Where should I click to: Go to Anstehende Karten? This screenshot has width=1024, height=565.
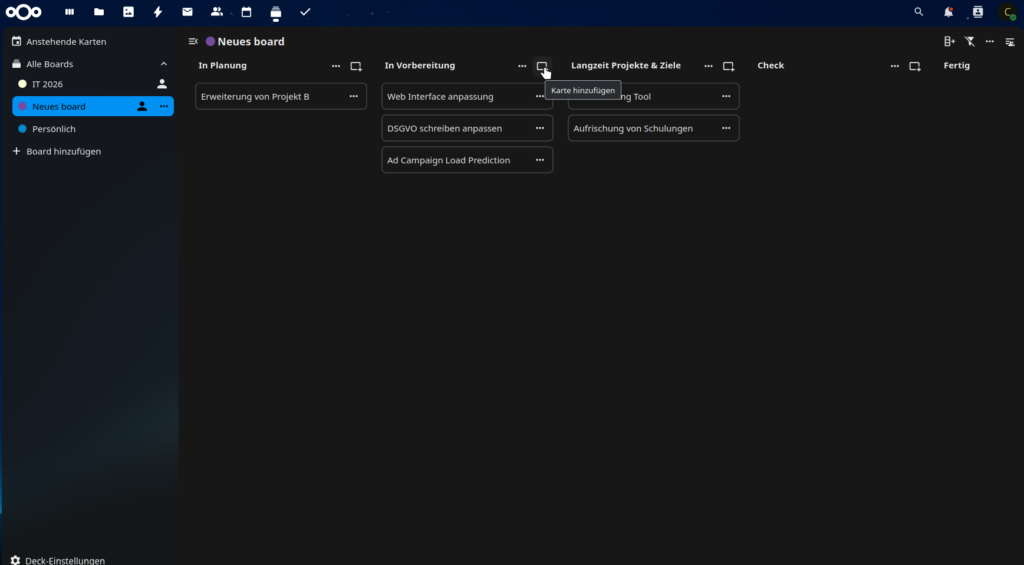click(66, 42)
